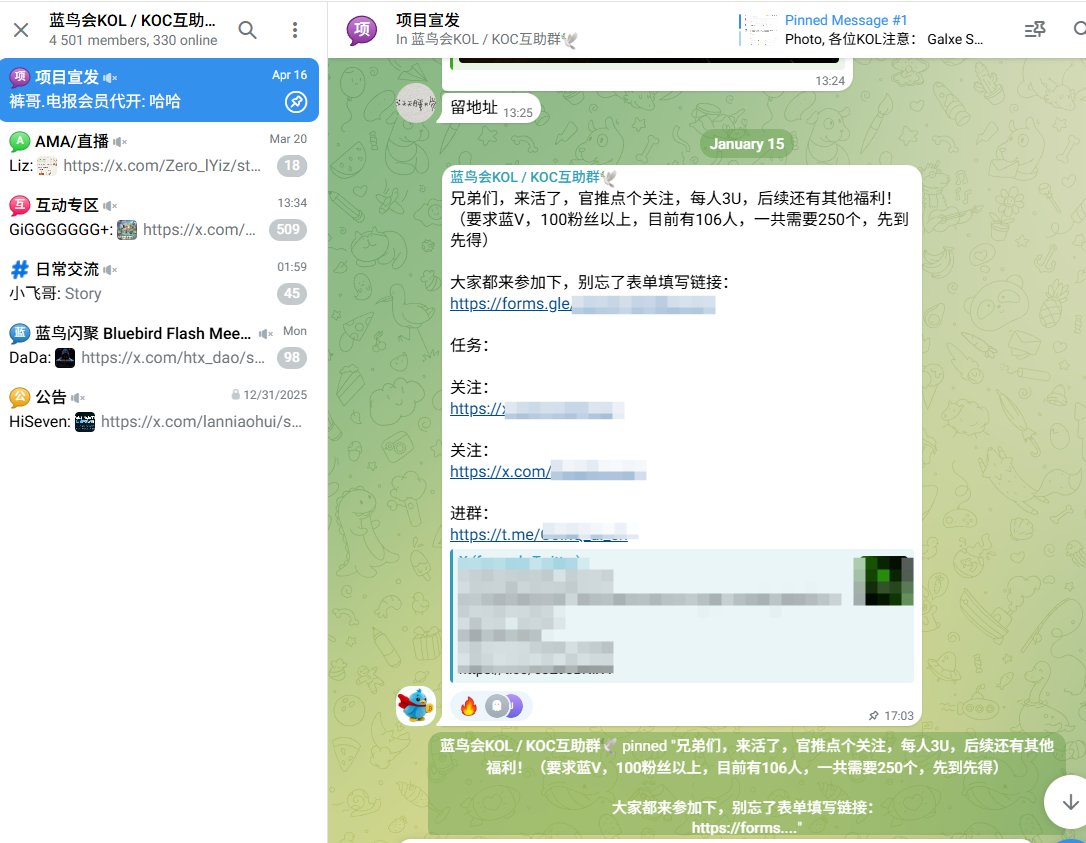
Task: Open 蓝鸟闪聚 Bluebird Flash Meet topic
Action: point(159,345)
